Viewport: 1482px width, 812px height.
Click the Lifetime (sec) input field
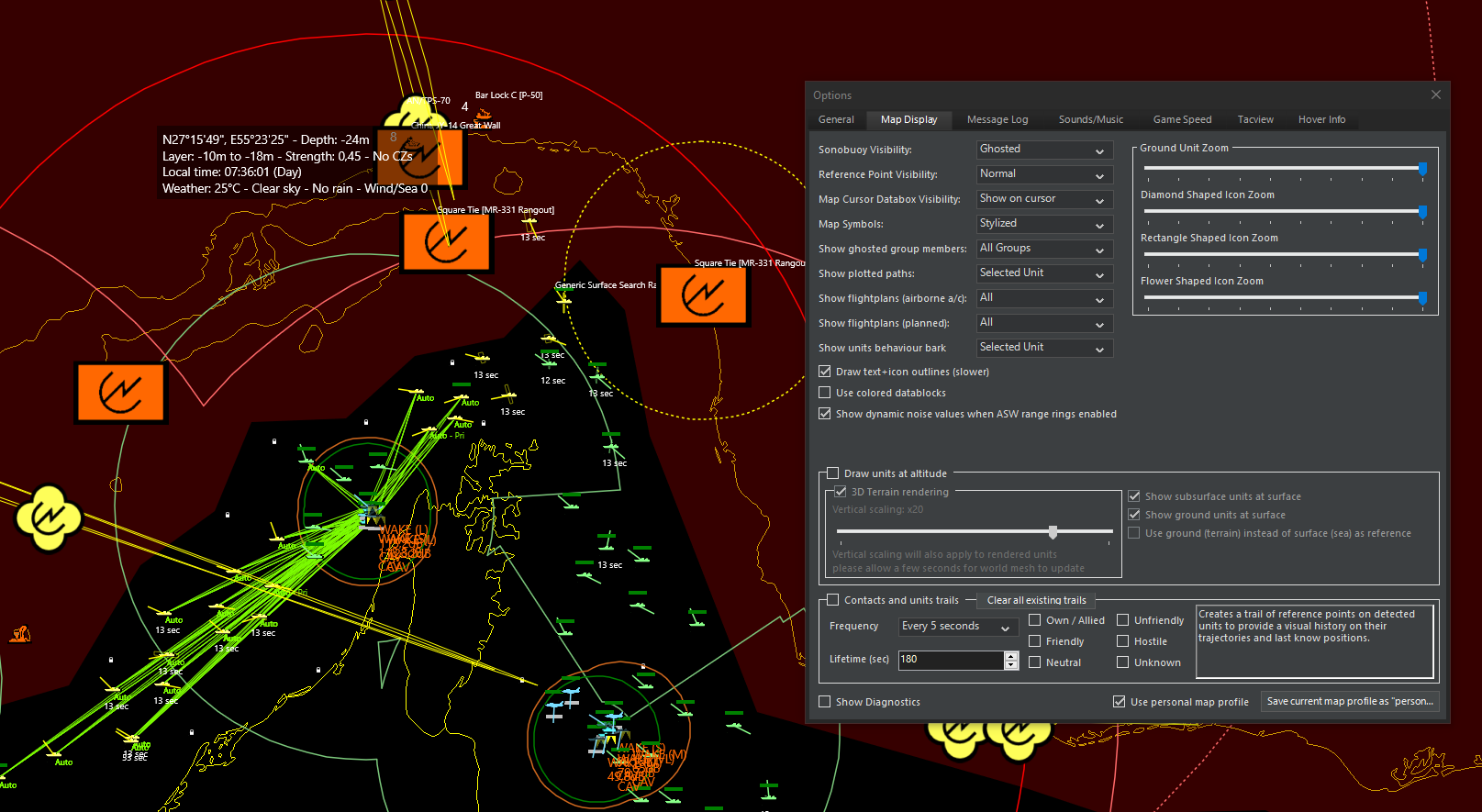click(951, 660)
